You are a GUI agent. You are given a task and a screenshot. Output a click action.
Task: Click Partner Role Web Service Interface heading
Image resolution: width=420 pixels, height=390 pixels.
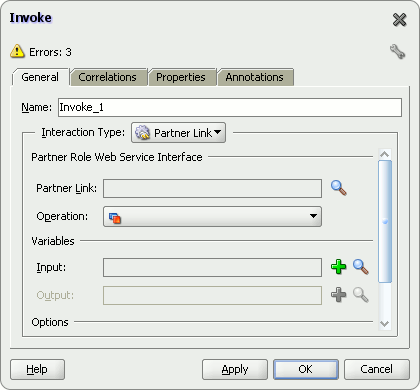click(x=117, y=157)
